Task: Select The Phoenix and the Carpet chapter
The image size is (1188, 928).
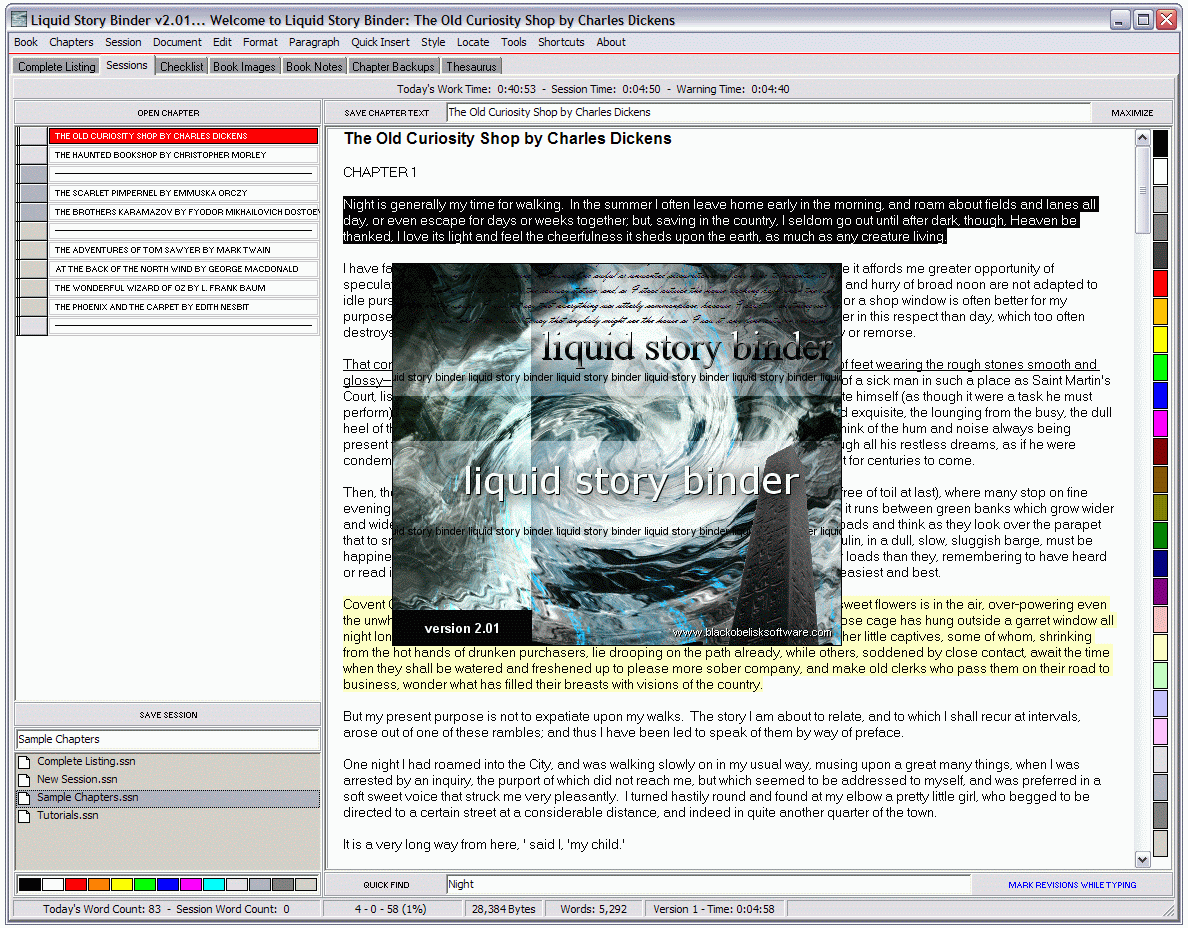Action: (x=183, y=307)
